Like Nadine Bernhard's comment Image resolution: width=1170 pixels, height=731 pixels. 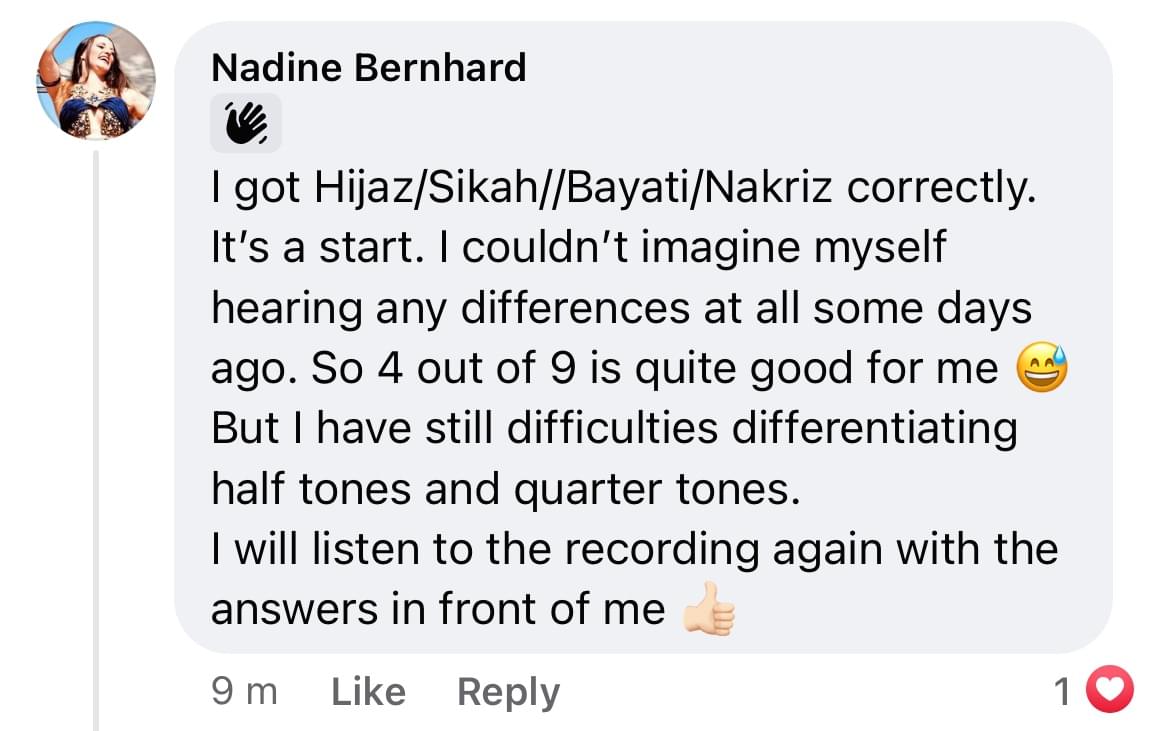tap(369, 691)
